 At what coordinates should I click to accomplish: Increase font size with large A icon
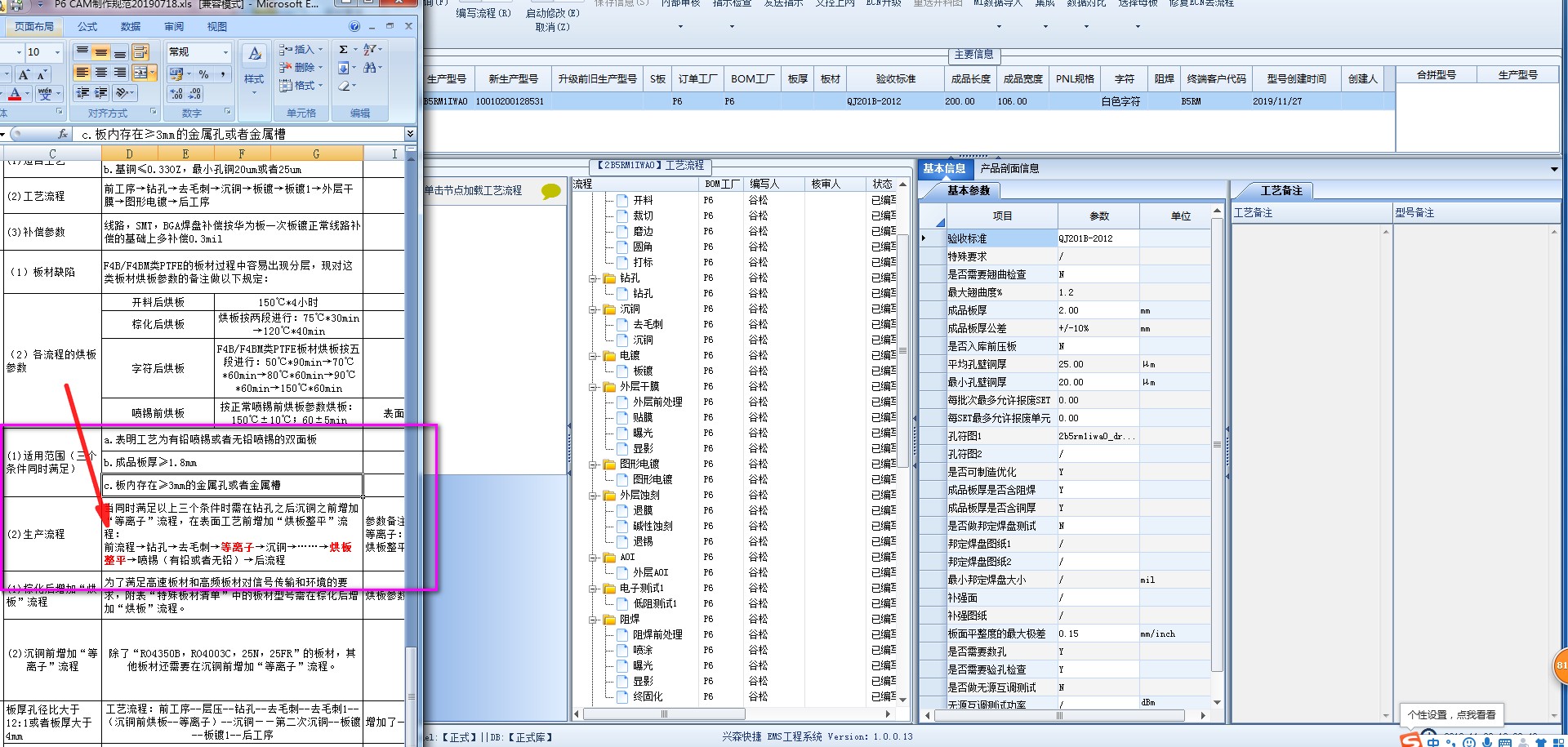(24, 74)
